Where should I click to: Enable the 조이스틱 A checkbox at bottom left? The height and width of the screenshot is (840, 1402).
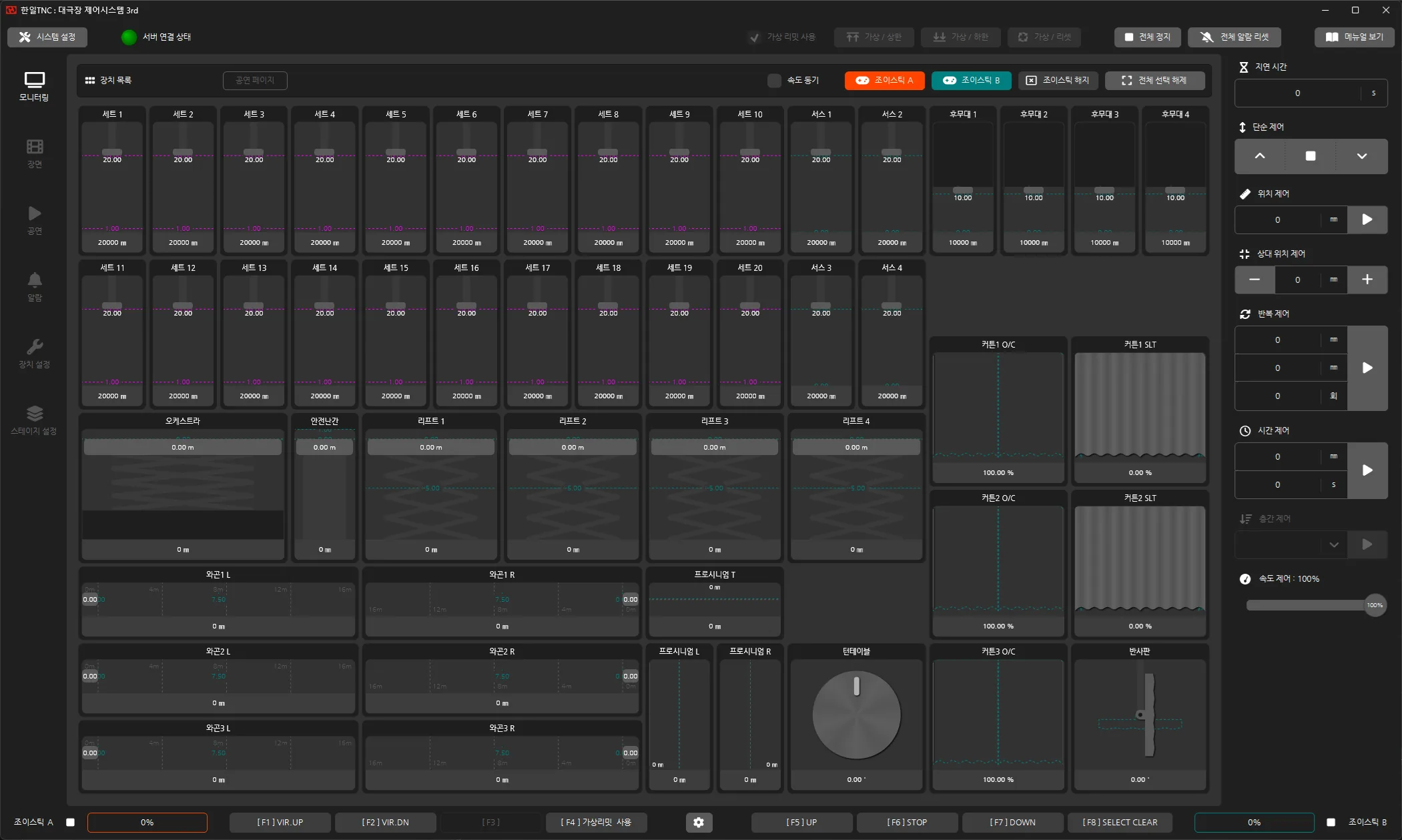tap(70, 822)
